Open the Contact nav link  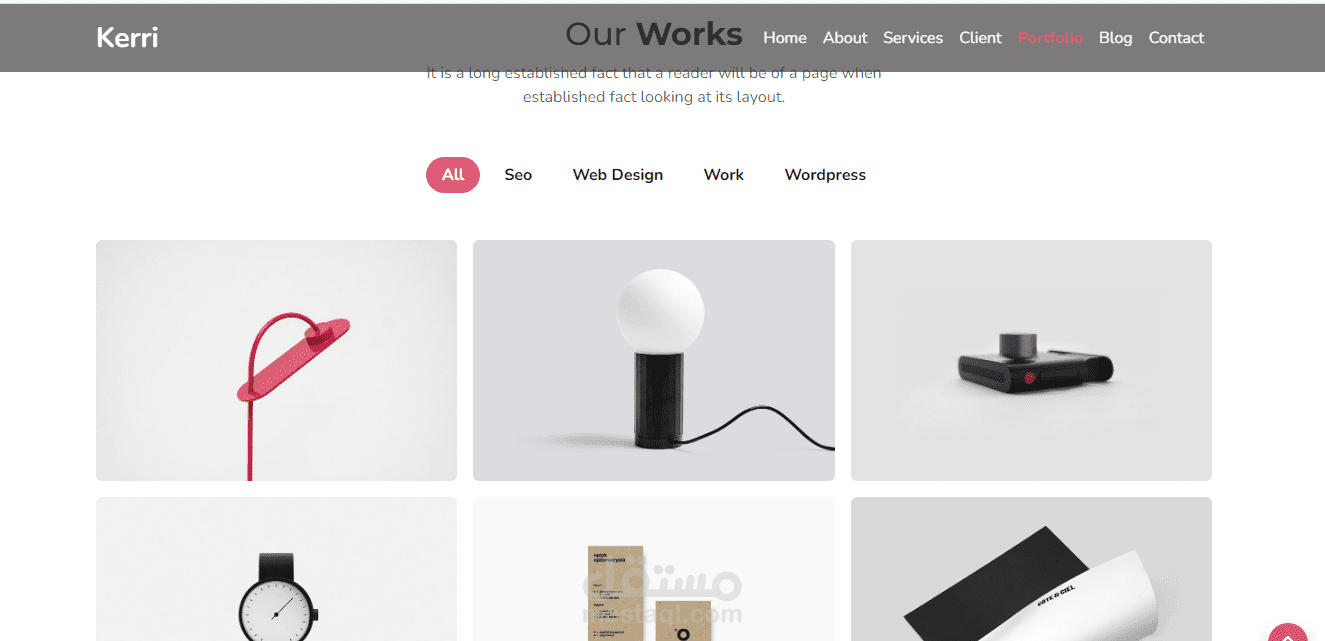[x=1176, y=38]
